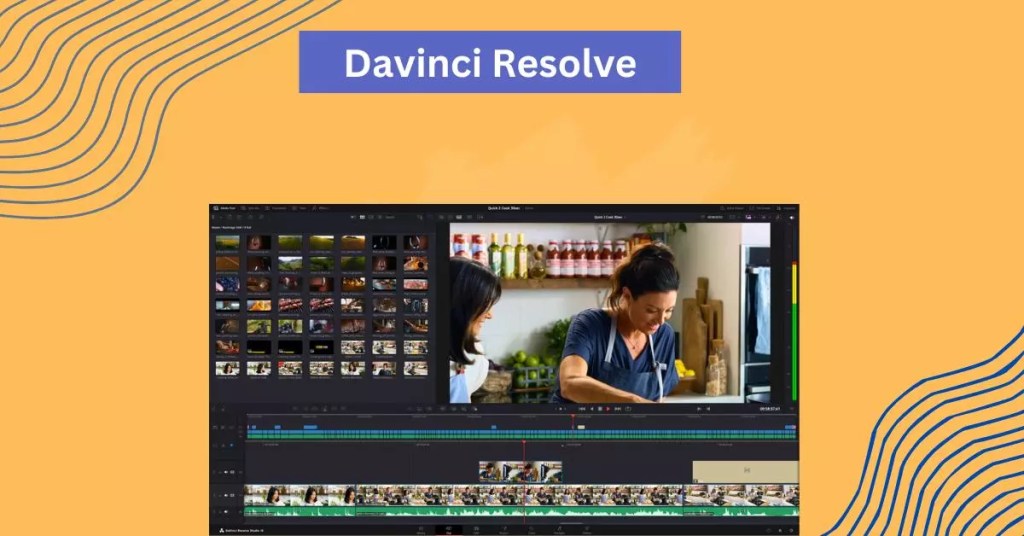Jump to the timeline end with Go to Last

pos(618,409)
